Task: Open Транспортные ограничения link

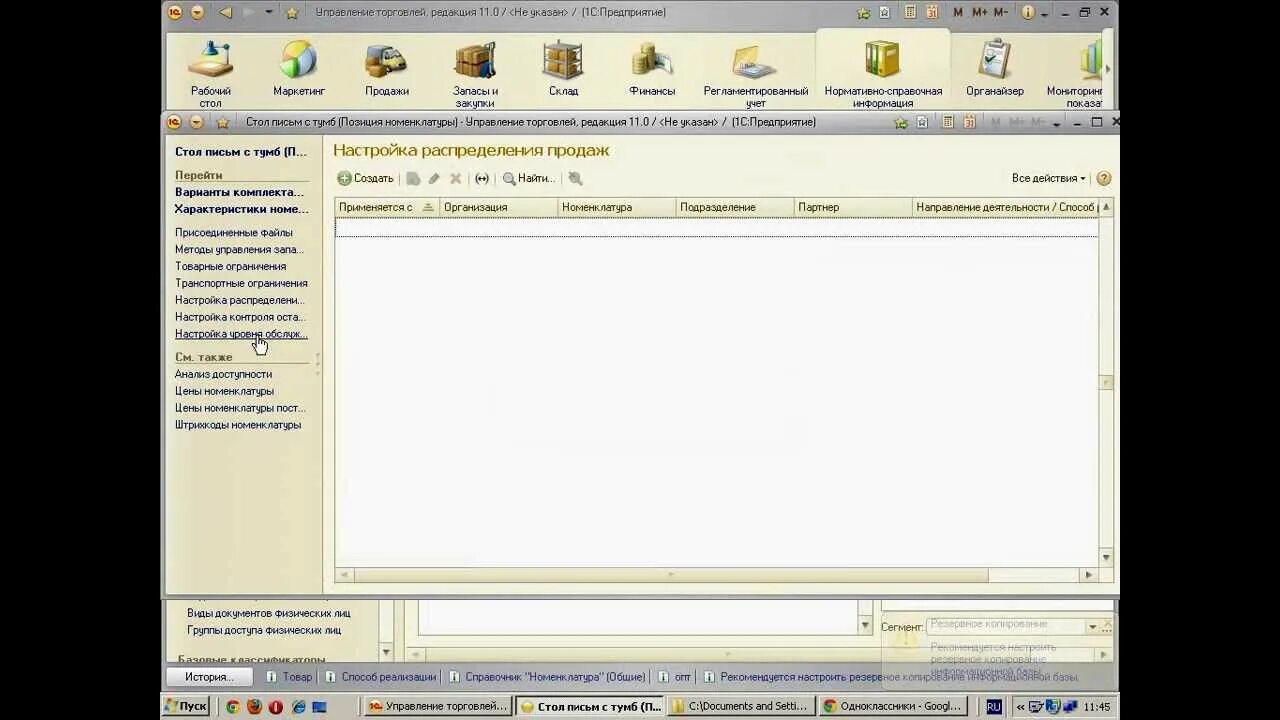Action: tap(241, 283)
